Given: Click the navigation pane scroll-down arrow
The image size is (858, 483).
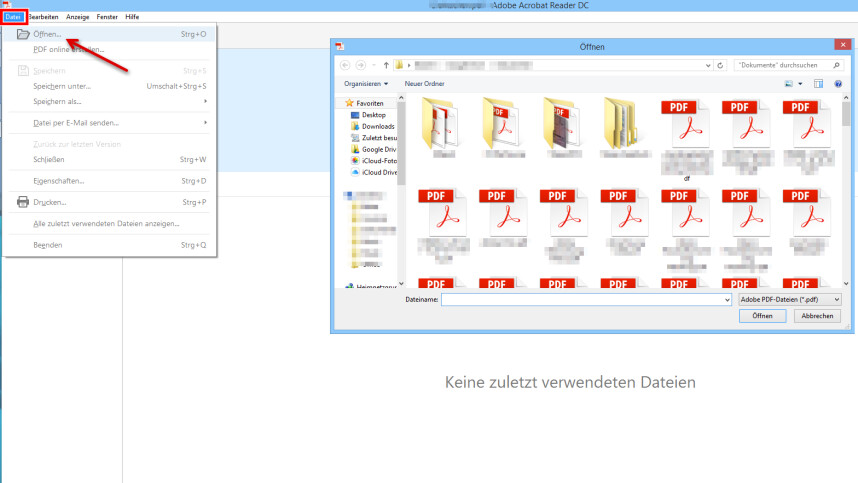Looking at the screenshot, I should tap(401, 284).
